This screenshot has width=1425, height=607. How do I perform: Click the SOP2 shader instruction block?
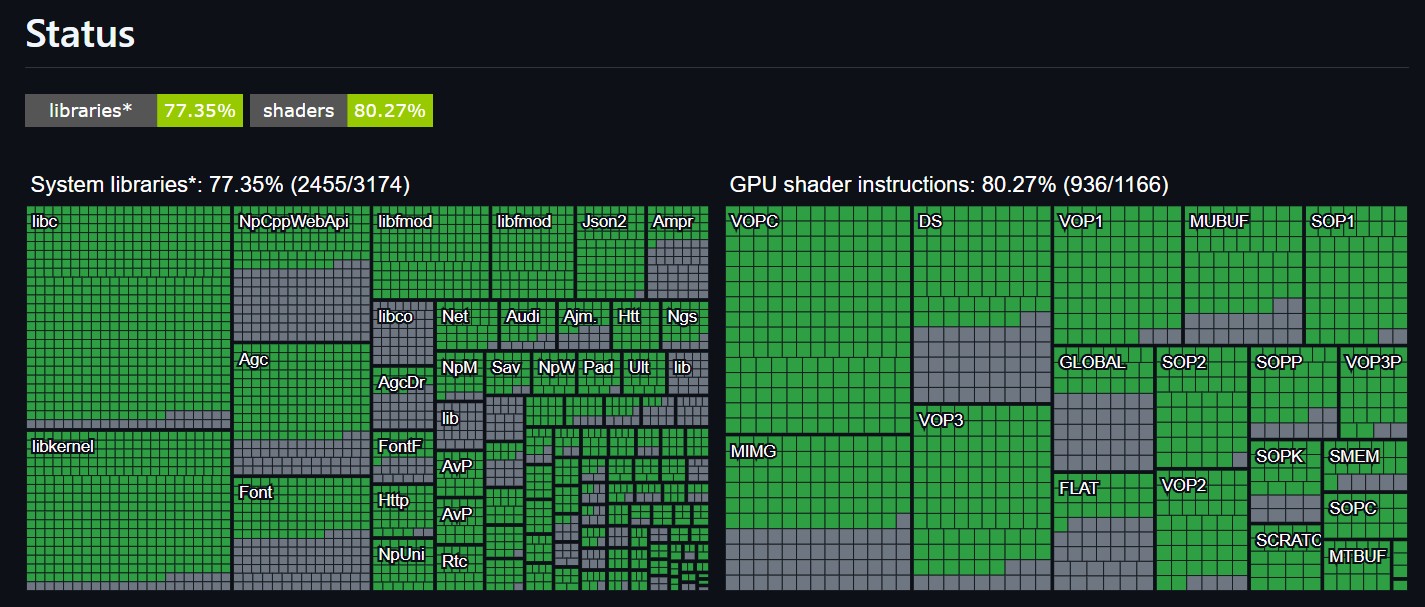pyautogui.click(x=1202, y=408)
